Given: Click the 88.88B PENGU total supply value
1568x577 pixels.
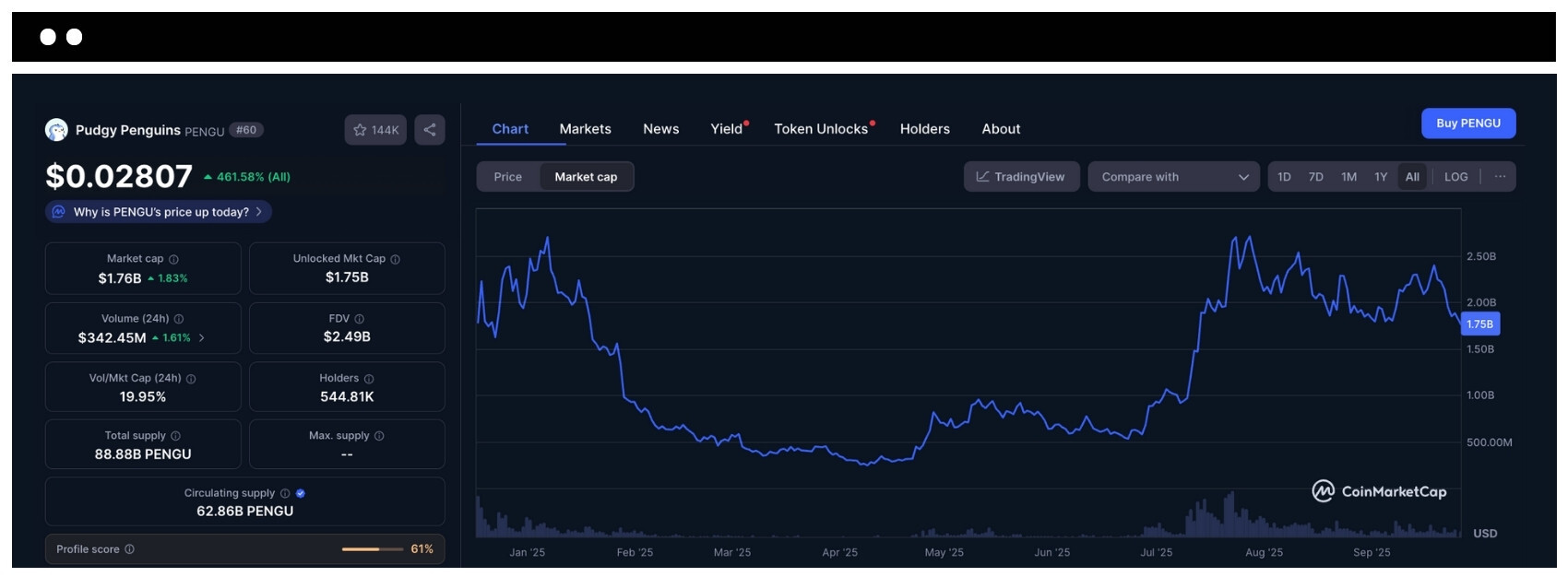Looking at the screenshot, I should pyautogui.click(x=143, y=454).
